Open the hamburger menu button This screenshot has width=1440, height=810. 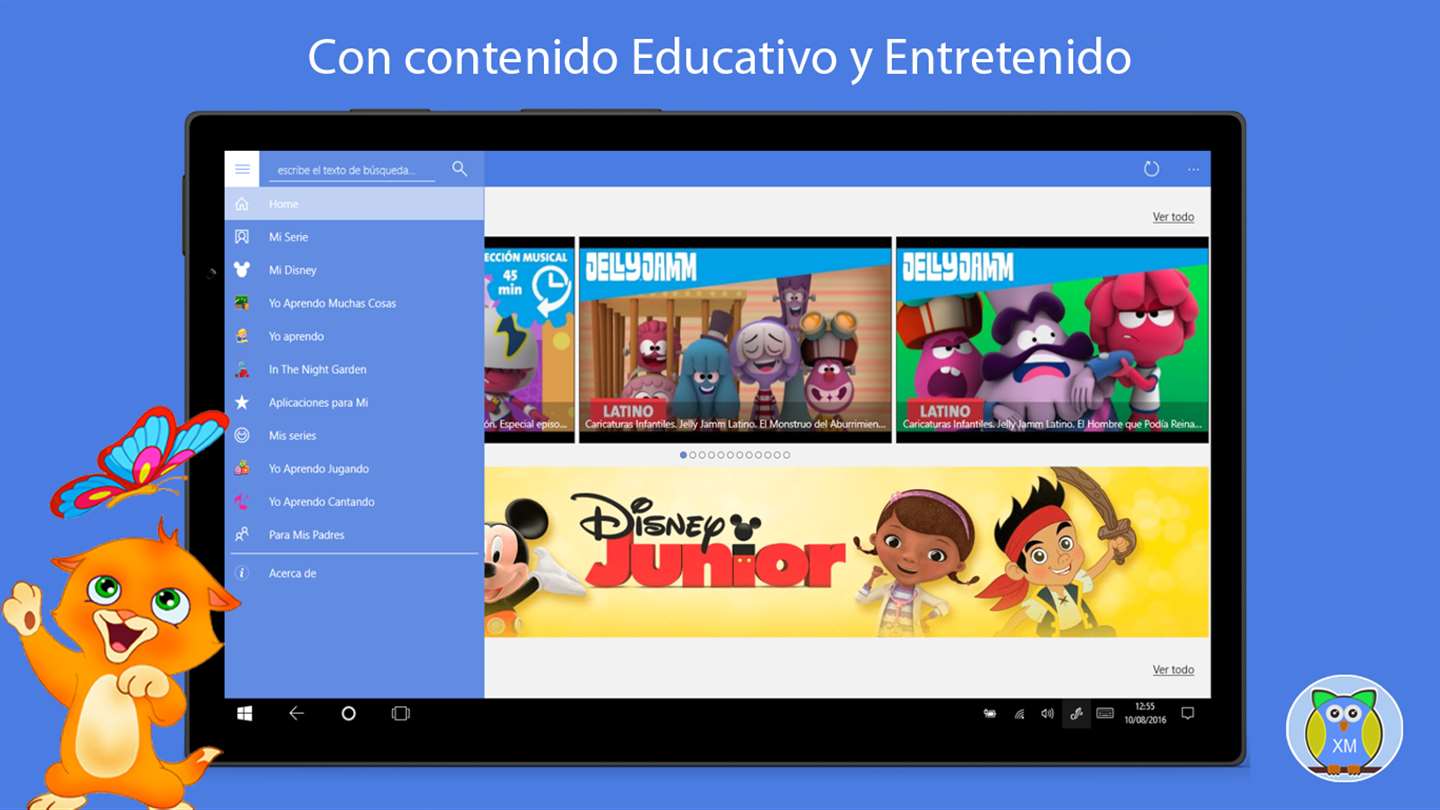[242, 169]
